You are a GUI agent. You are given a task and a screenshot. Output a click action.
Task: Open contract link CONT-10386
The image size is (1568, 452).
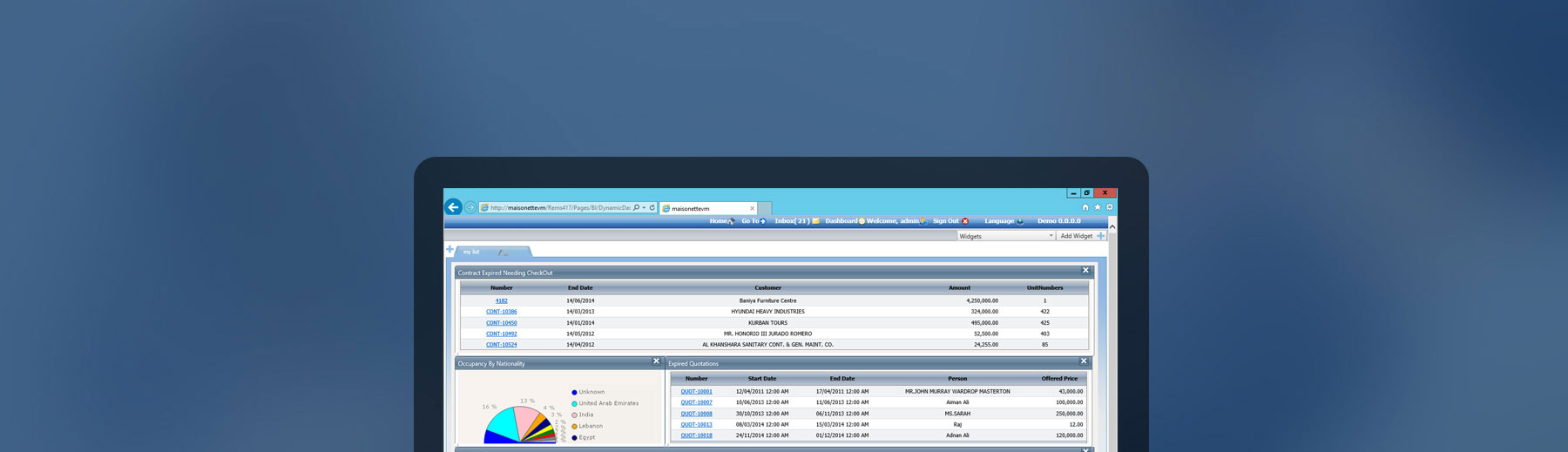coord(501,312)
